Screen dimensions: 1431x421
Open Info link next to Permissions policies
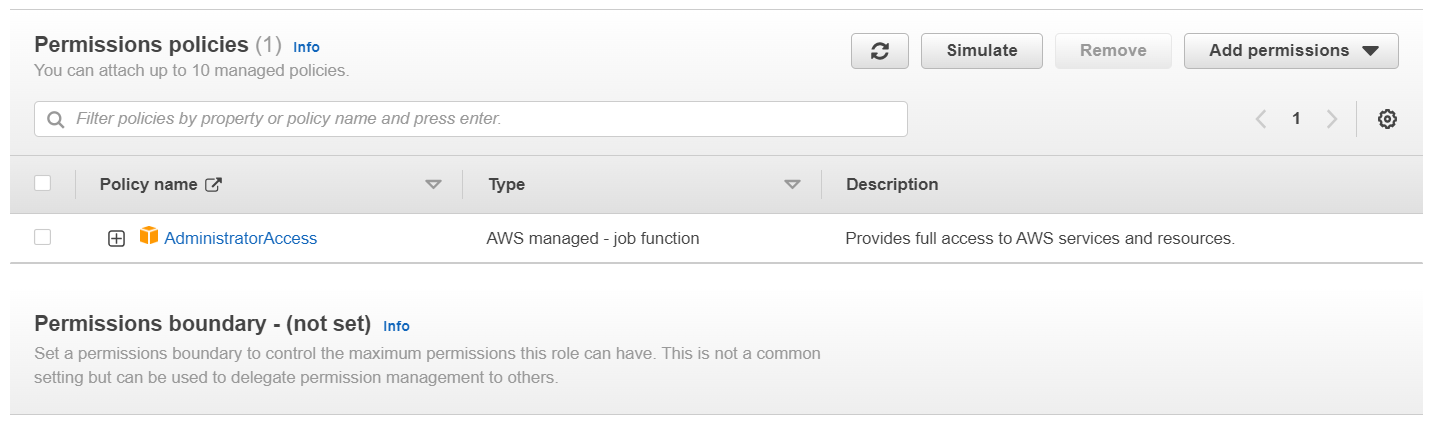coord(306,47)
